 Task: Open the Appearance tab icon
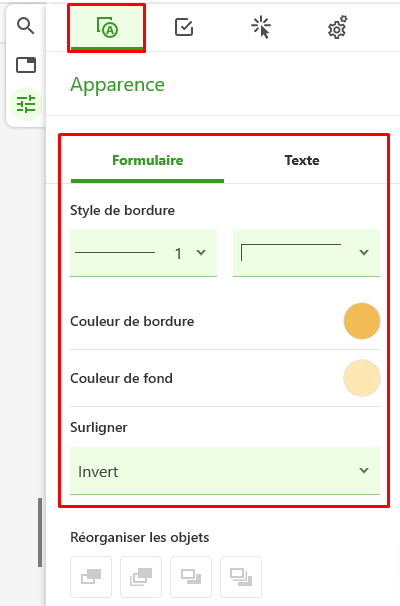coord(107,28)
